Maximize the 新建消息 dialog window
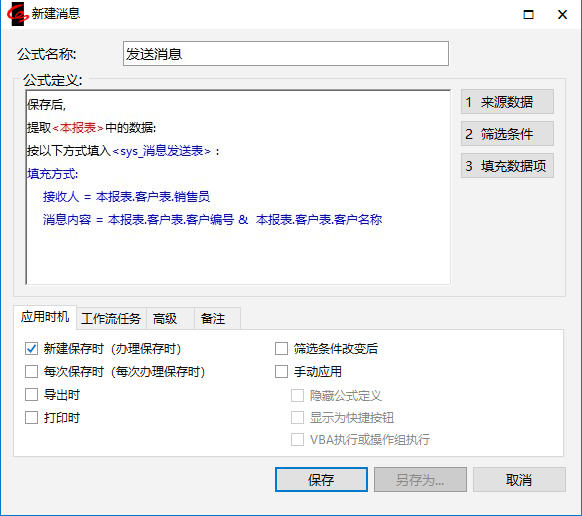Viewport: 582px width, 516px height. pos(528,14)
